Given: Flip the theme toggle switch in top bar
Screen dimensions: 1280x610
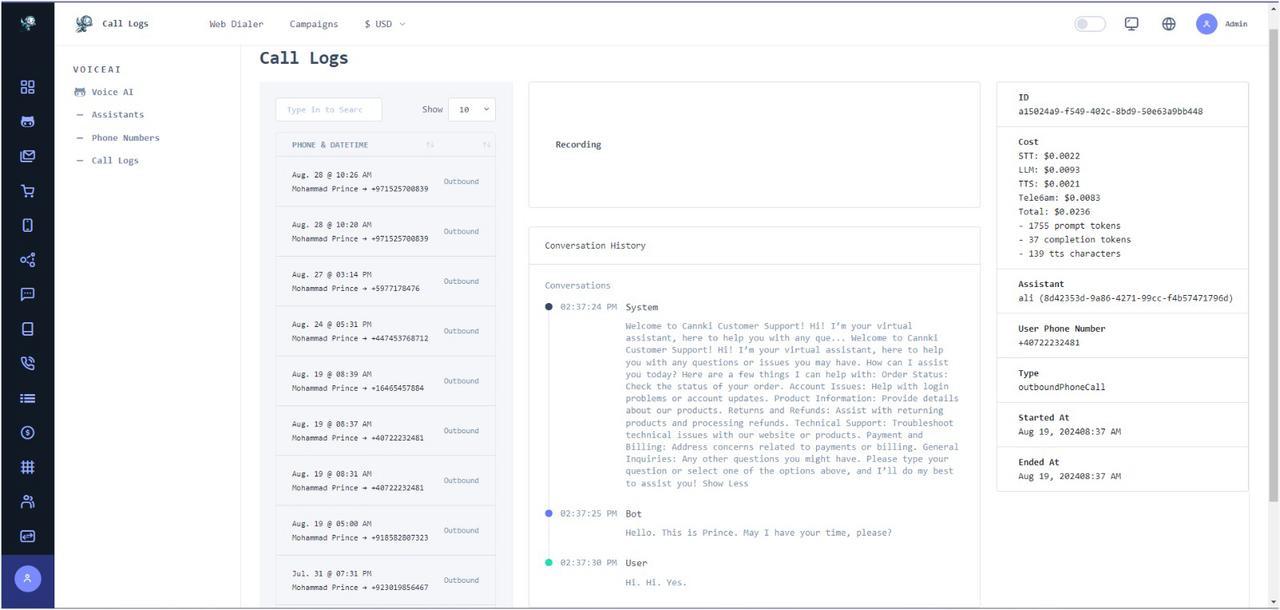Looking at the screenshot, I should point(1089,23).
